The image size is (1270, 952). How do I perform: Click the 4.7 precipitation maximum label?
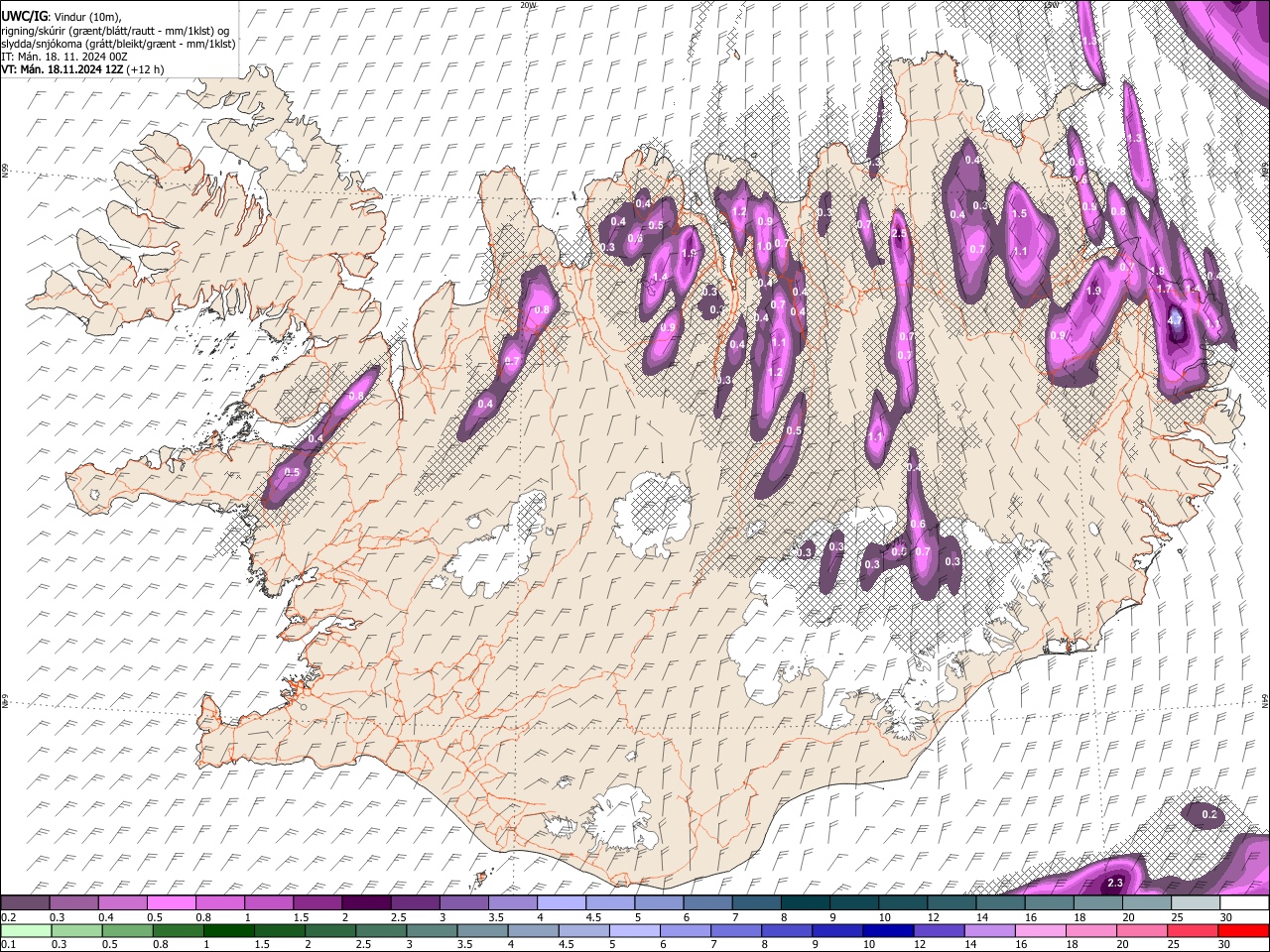point(1175,320)
